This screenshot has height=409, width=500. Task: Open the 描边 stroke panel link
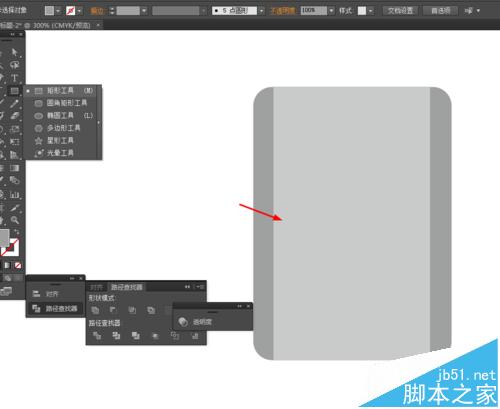pyautogui.click(x=97, y=11)
